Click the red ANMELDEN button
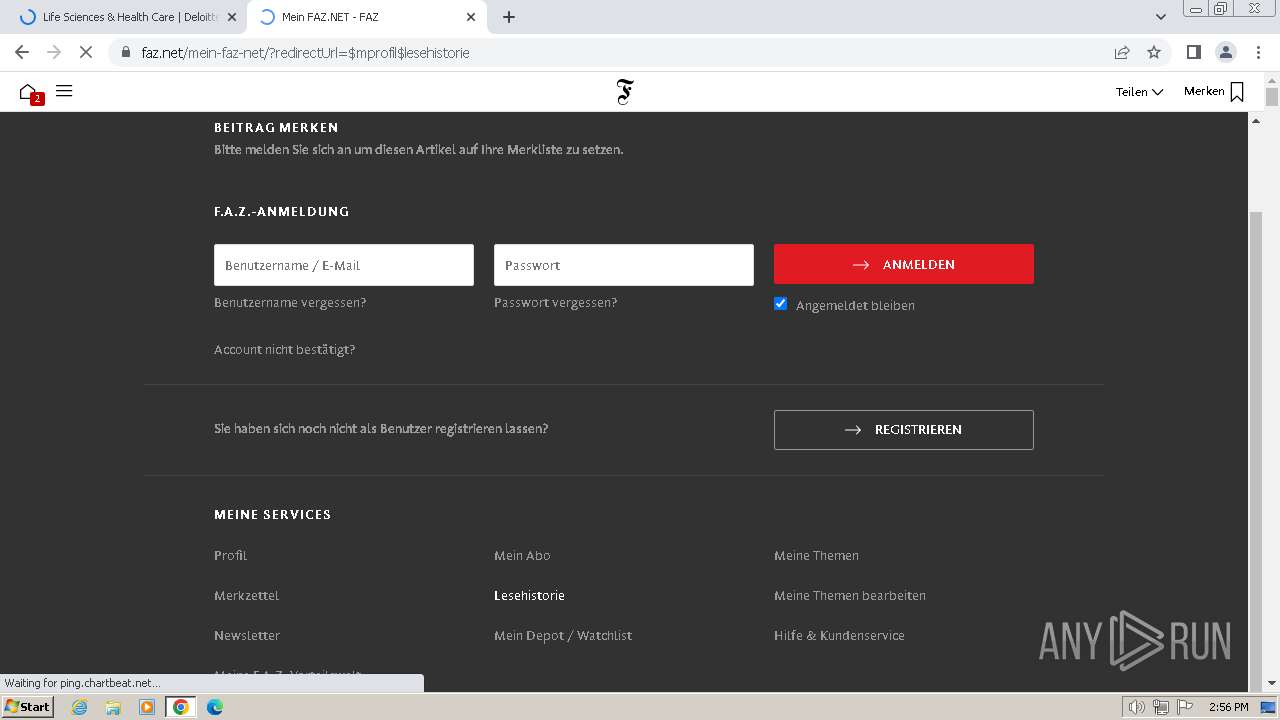 (x=904, y=265)
